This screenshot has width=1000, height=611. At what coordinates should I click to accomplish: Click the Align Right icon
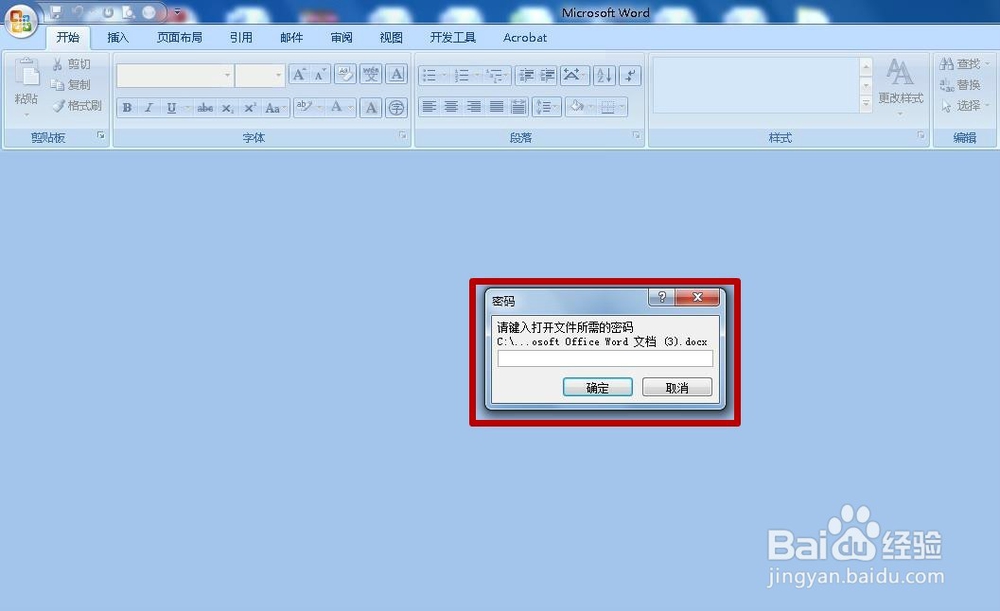point(474,107)
